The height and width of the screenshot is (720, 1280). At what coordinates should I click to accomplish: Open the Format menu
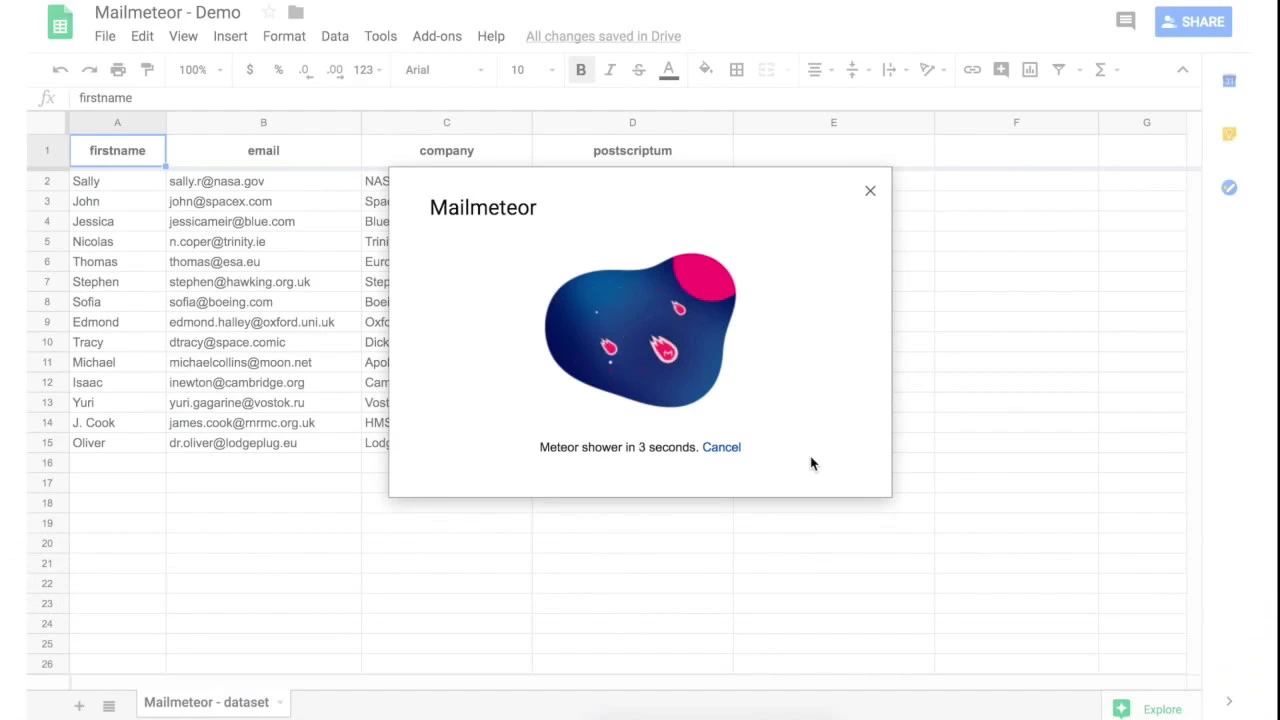[284, 36]
